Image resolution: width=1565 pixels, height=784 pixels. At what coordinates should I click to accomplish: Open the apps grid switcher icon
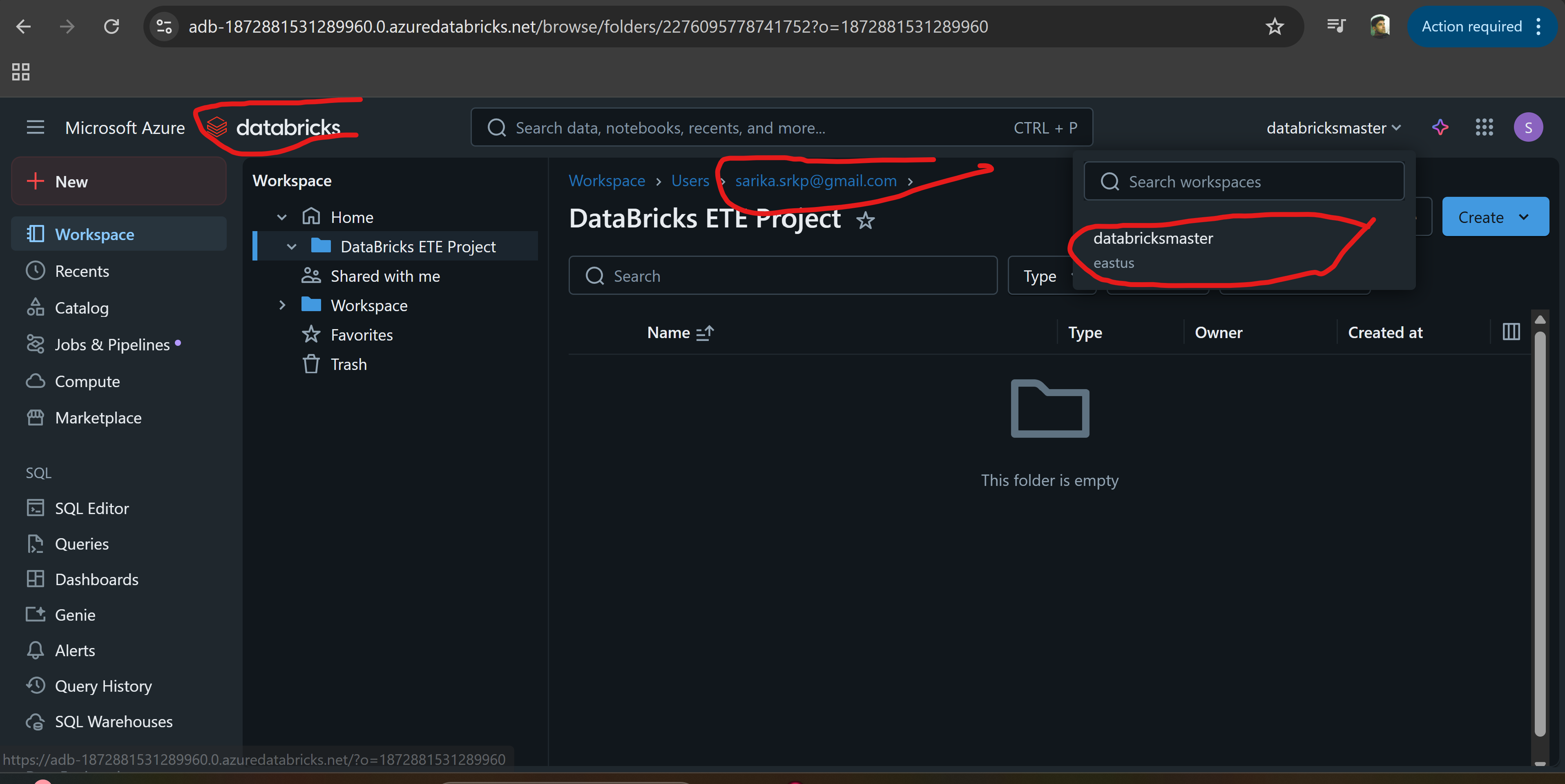(1484, 127)
